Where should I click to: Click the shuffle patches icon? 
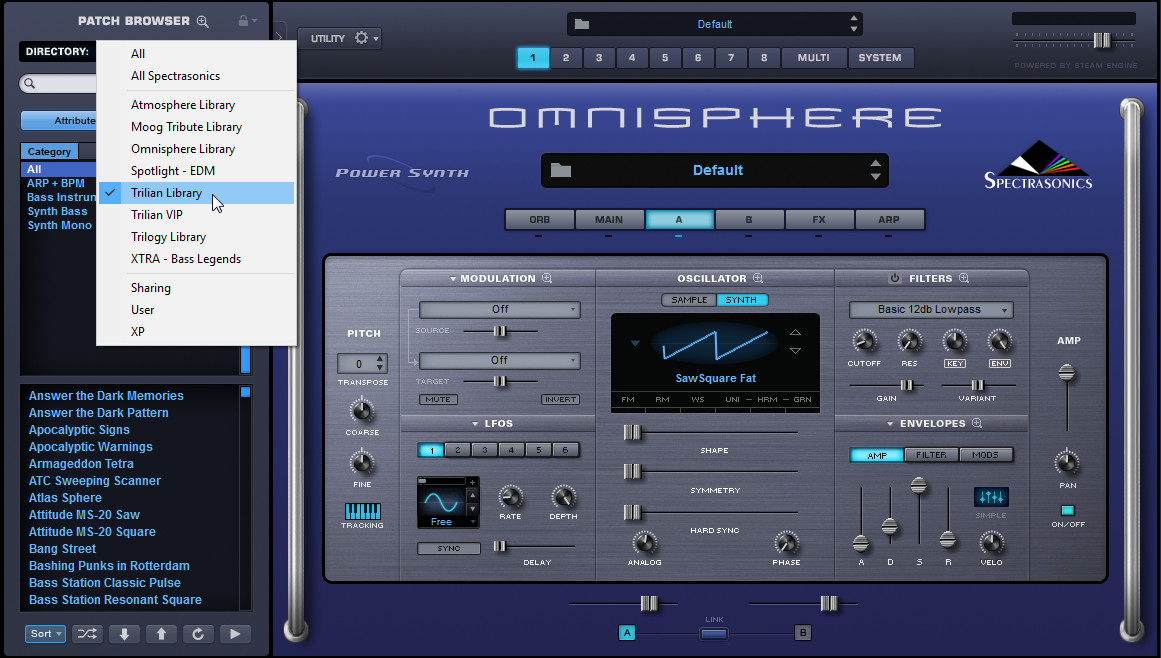point(87,634)
